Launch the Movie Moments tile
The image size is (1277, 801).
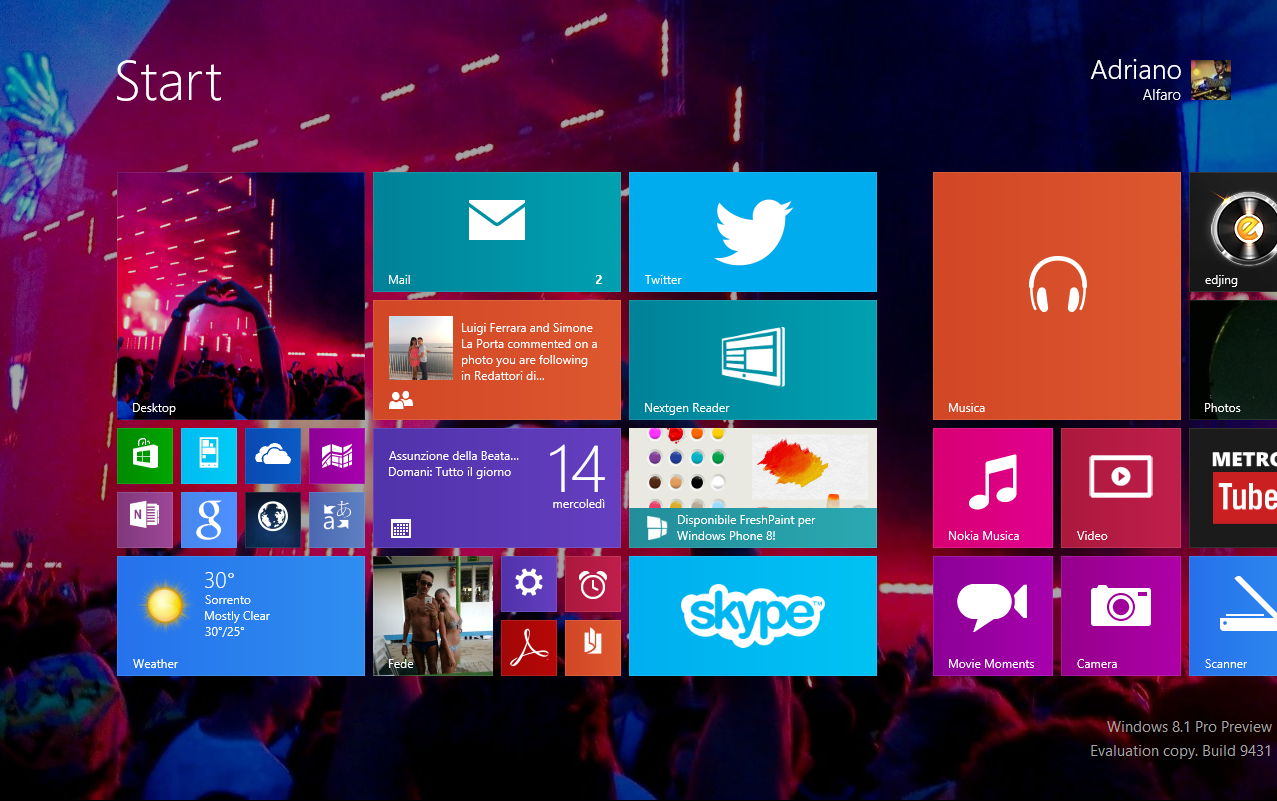pos(993,616)
